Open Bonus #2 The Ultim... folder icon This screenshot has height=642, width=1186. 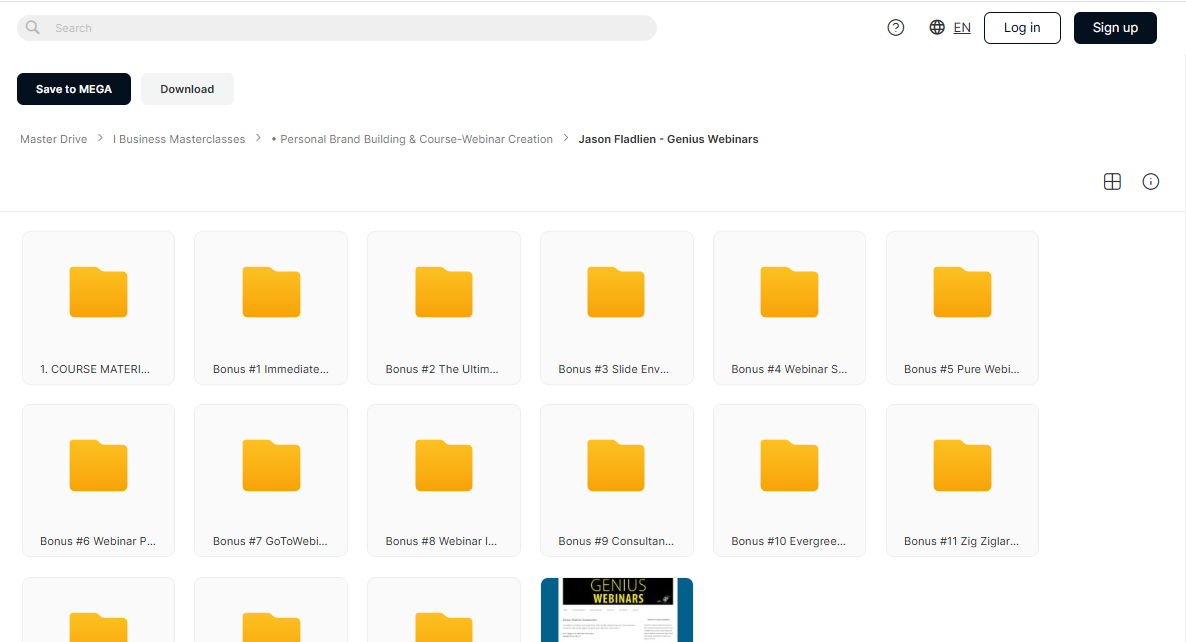[x=444, y=292]
